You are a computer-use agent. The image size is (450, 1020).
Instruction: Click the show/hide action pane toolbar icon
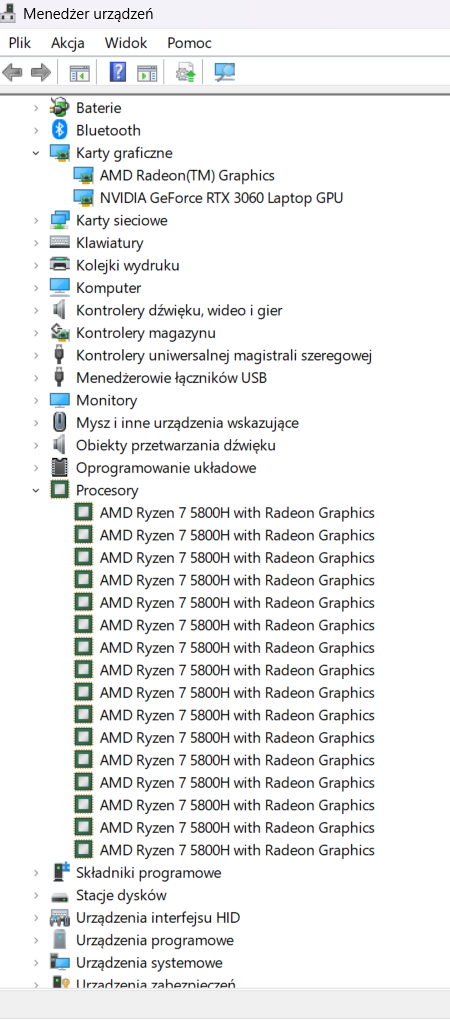pyautogui.click(x=147, y=73)
